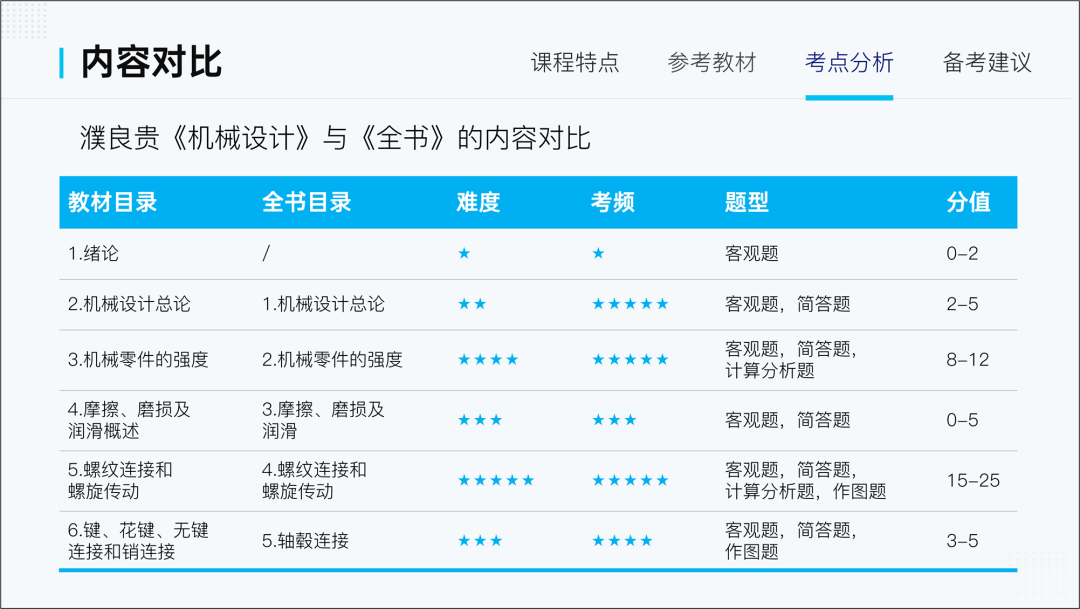The height and width of the screenshot is (609, 1080).
Task: Select the 1.绪论 cell
Action: click(93, 254)
